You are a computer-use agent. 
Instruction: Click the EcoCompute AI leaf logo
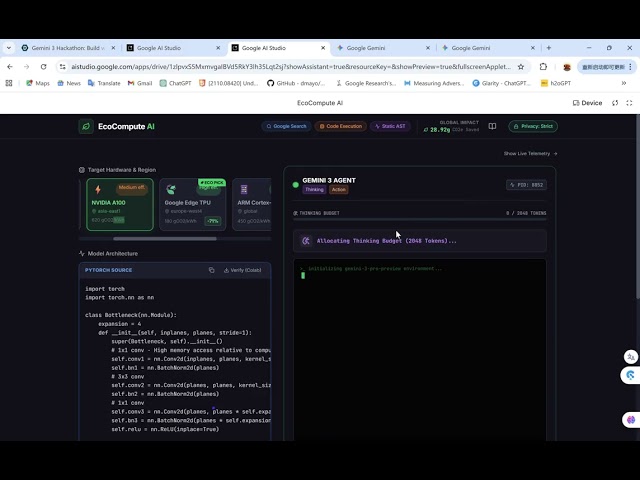pos(86,127)
